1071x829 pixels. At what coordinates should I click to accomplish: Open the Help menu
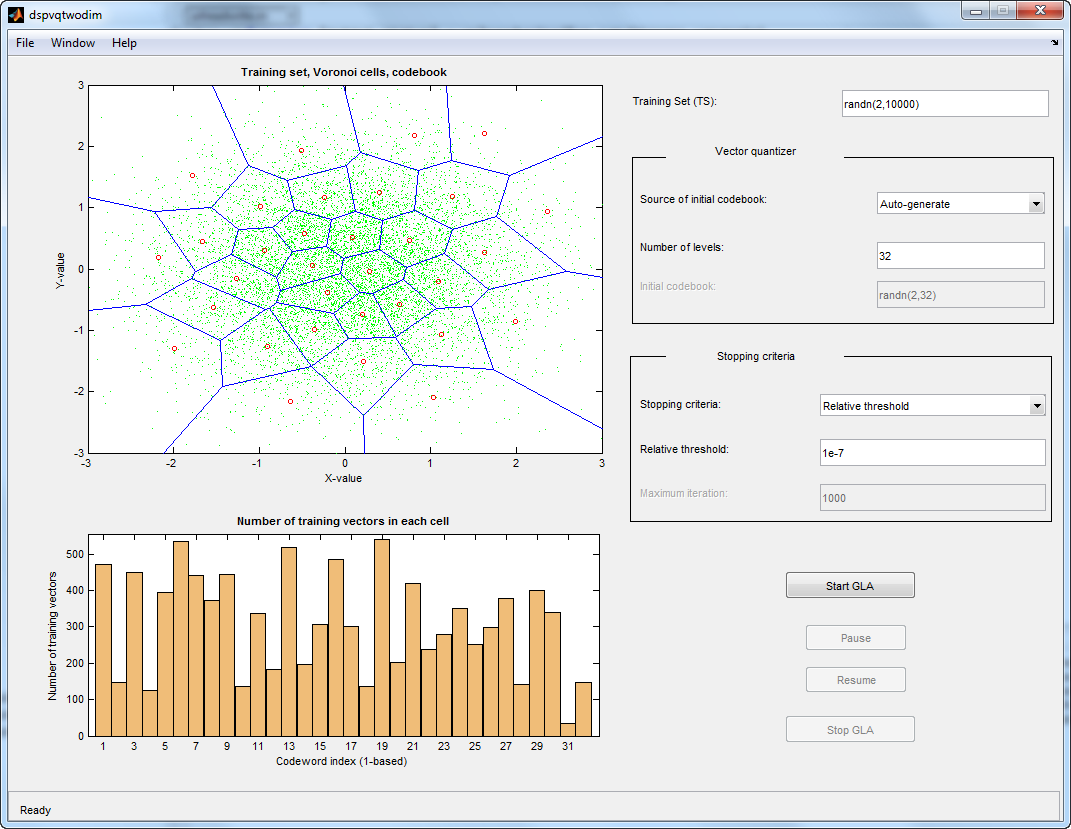pos(124,43)
